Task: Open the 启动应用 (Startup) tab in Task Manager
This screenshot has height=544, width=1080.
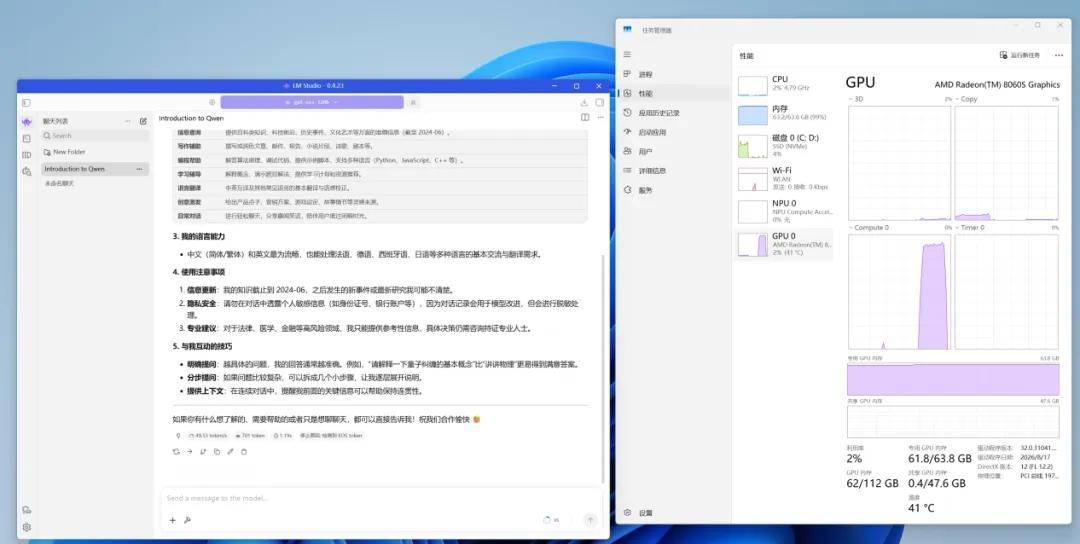Action: click(x=674, y=132)
